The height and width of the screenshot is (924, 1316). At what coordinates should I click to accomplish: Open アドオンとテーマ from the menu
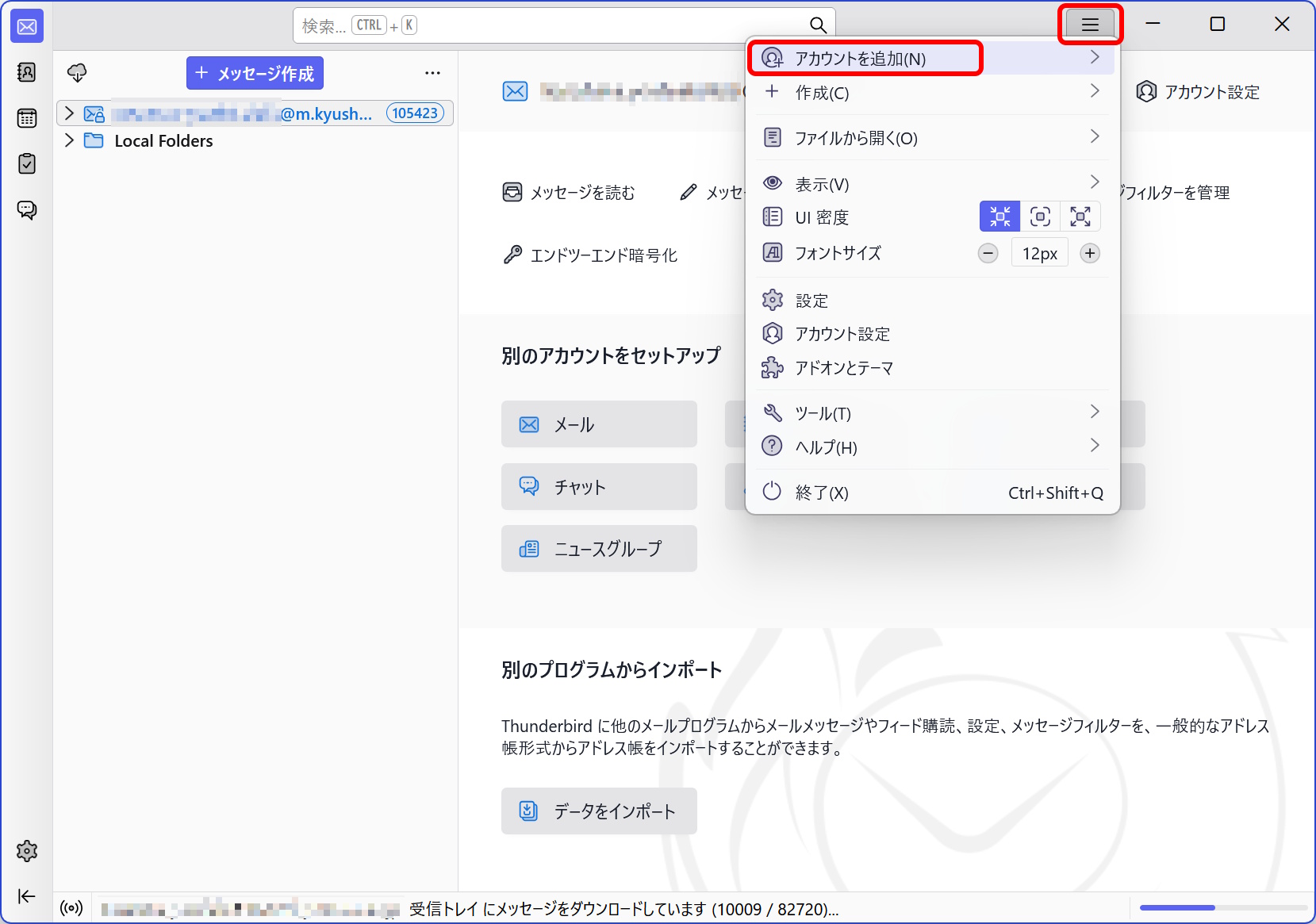click(932, 368)
